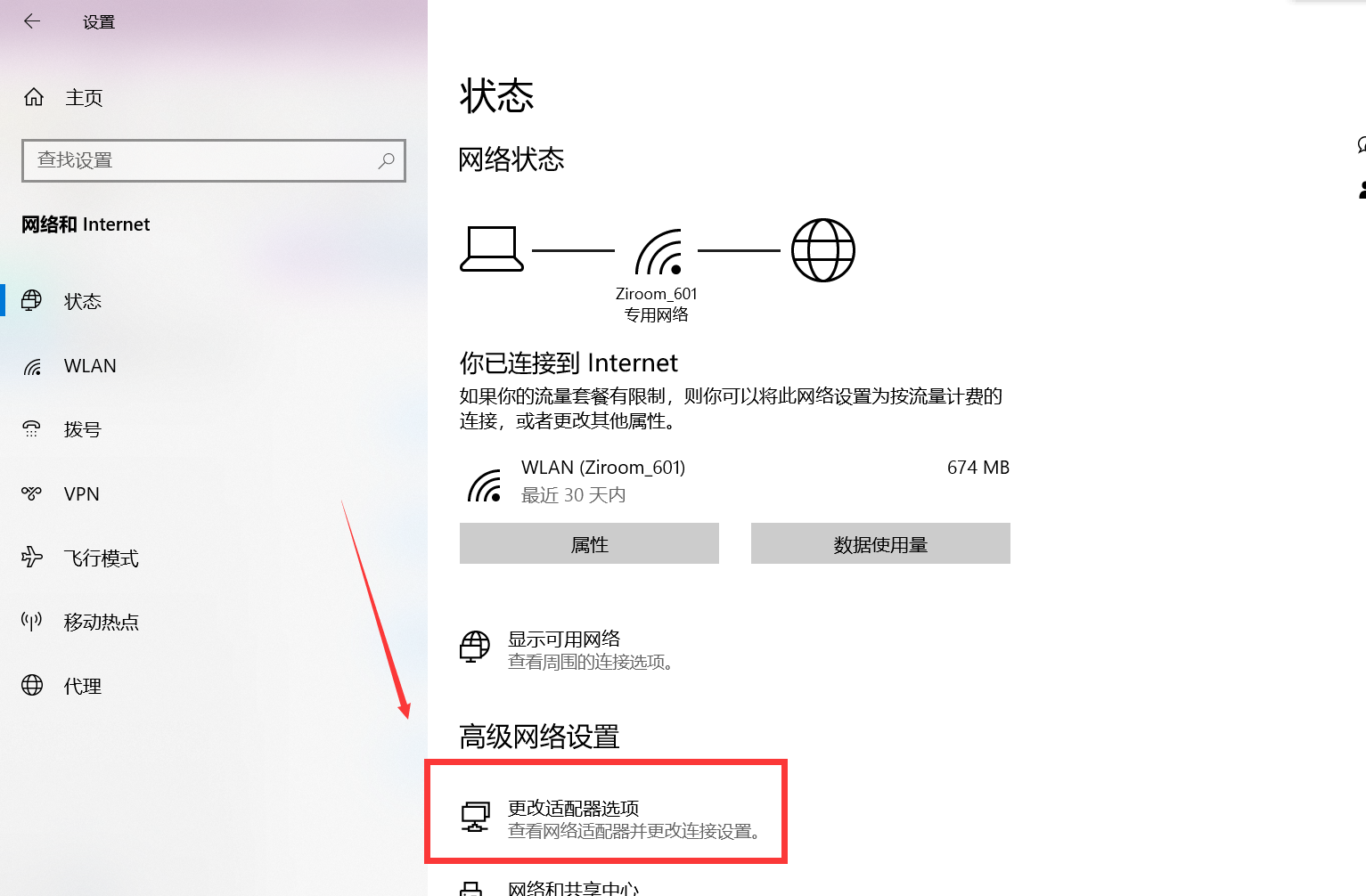Select the 移动热点 hotspot icon

pos(32,622)
